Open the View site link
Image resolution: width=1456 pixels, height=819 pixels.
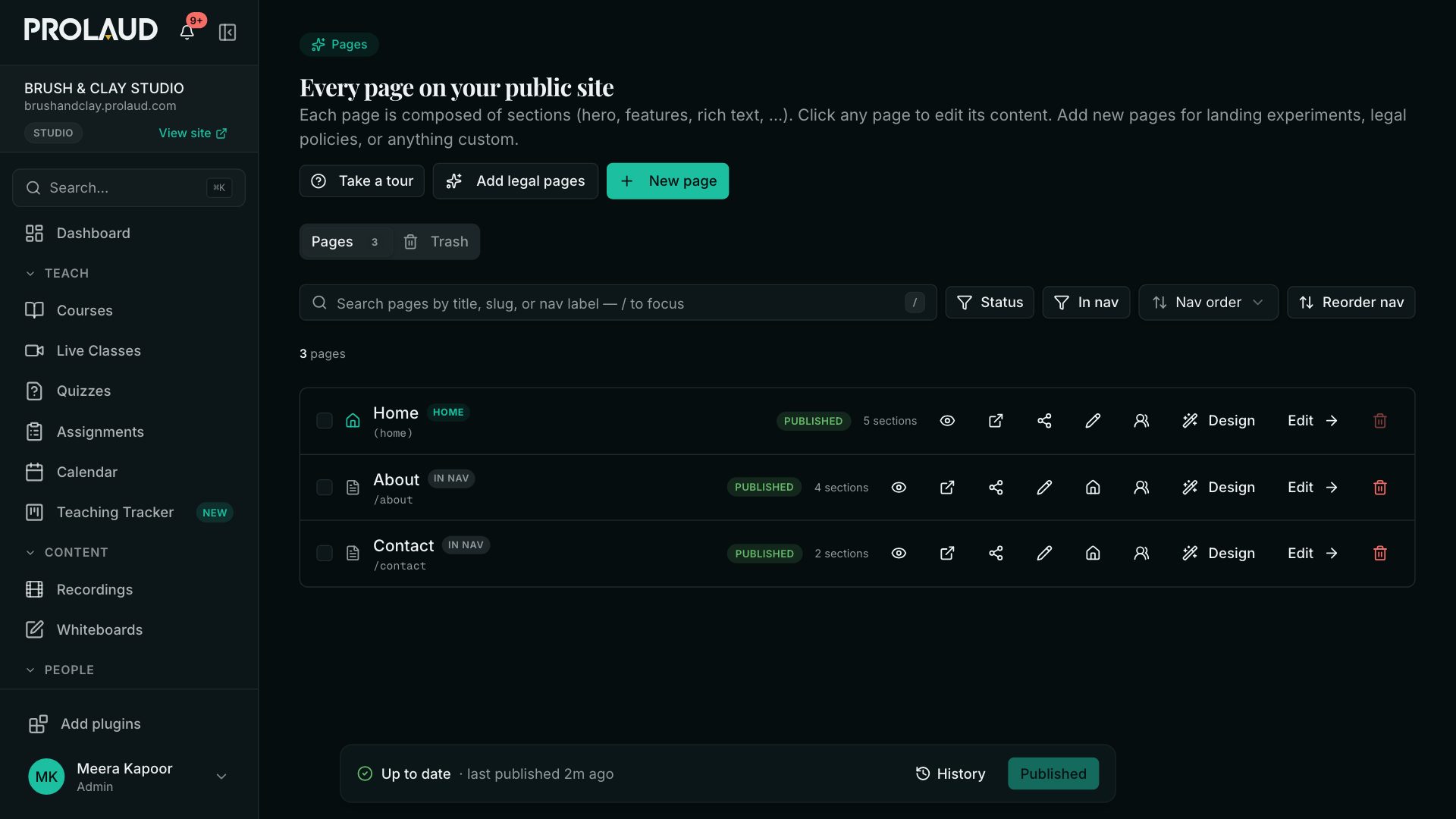pyautogui.click(x=193, y=133)
